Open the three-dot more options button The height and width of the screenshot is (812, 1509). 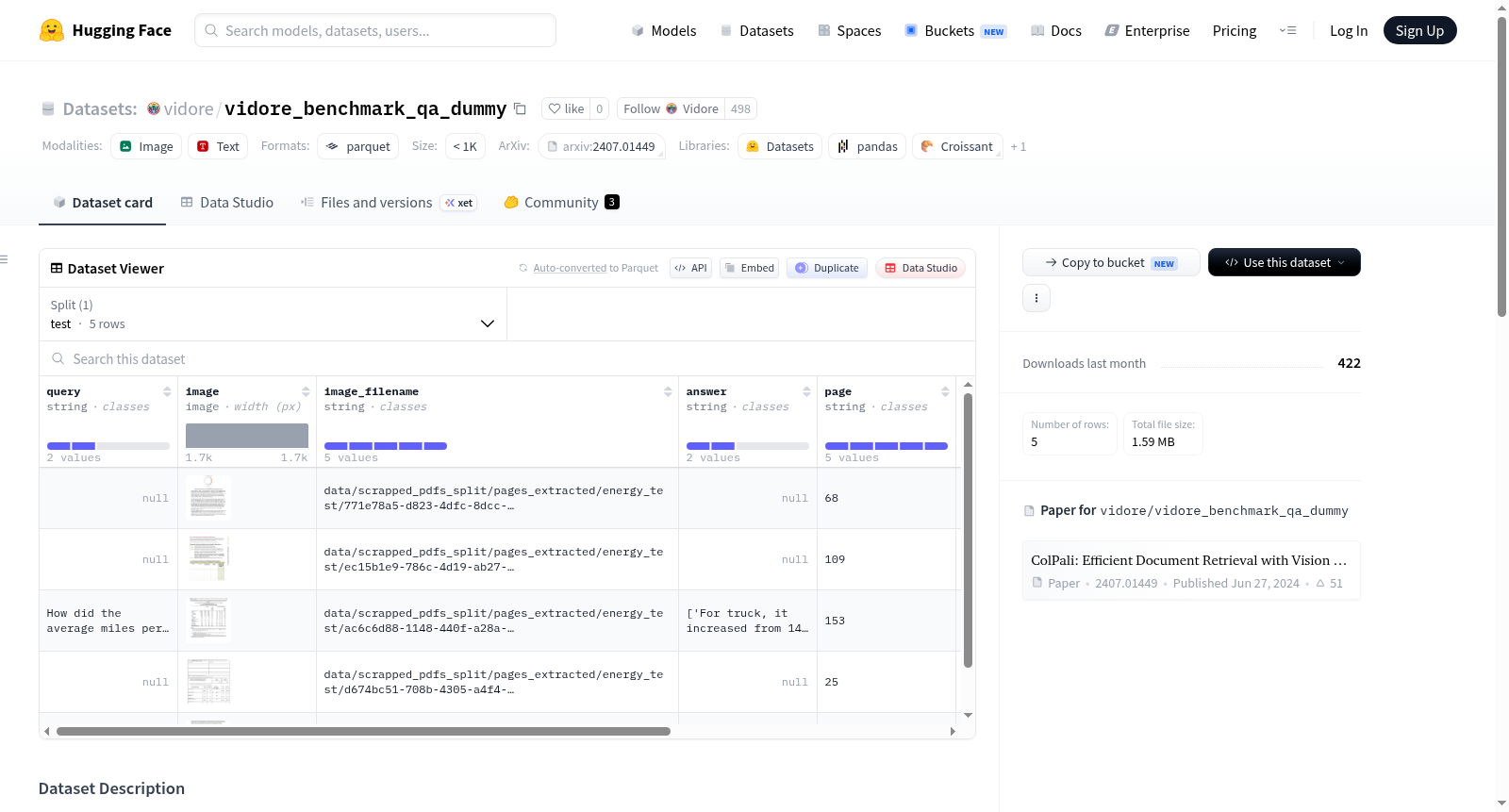[x=1036, y=298]
